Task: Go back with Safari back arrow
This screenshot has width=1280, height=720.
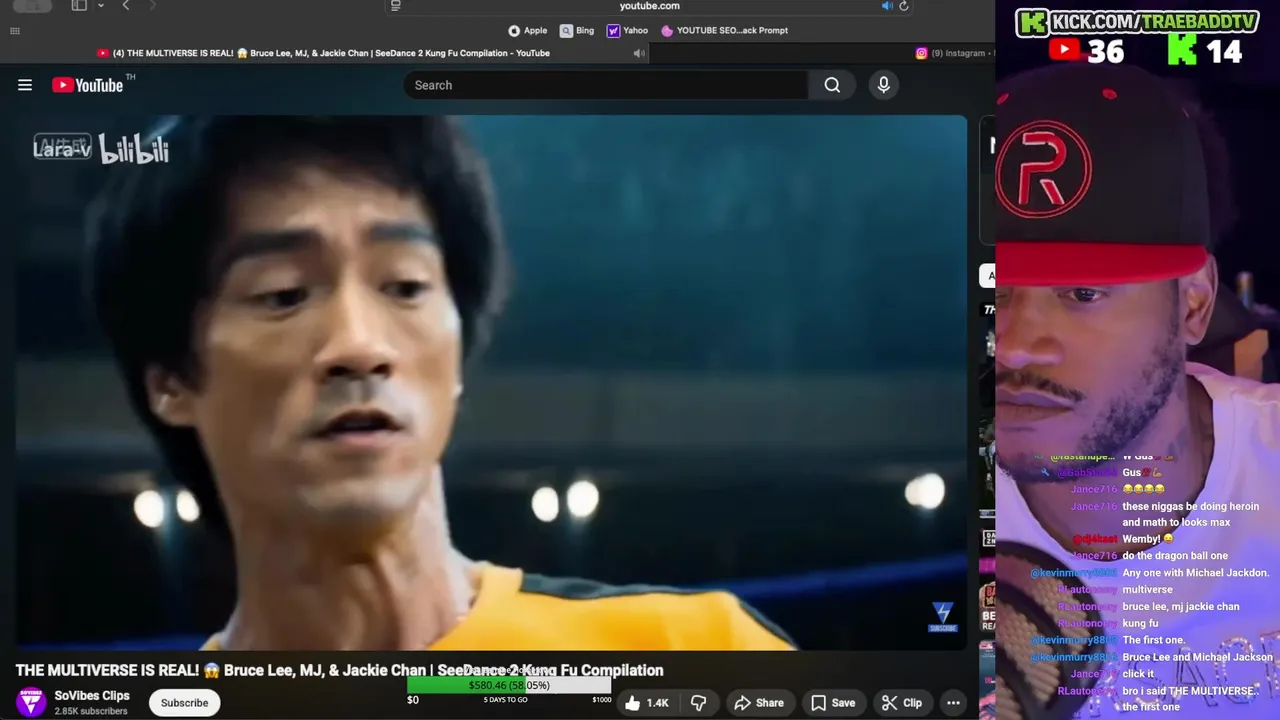Action: coord(126,6)
